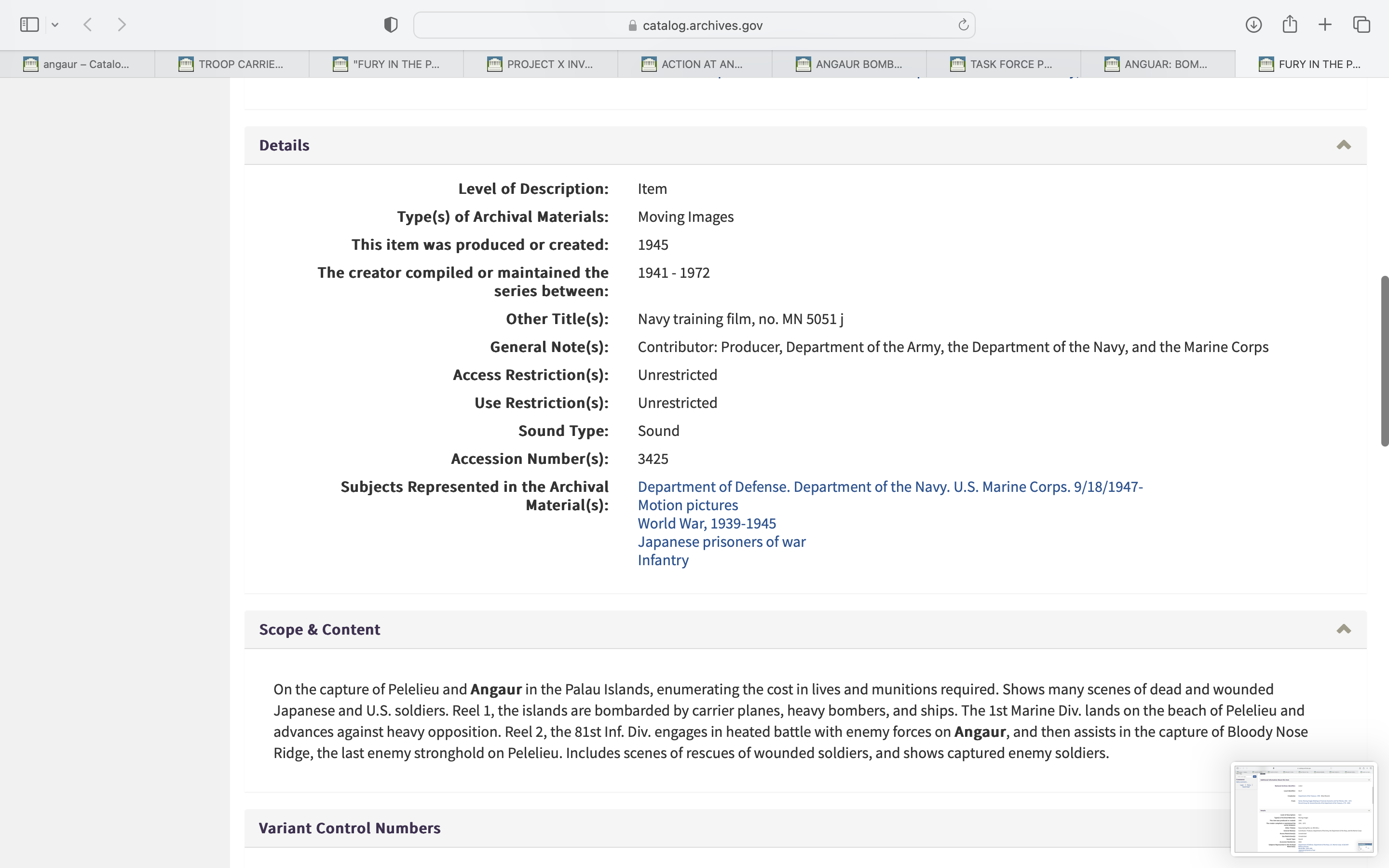1389x868 pixels.
Task: Switch to the TROOP CARRIE... tab
Action: point(232,64)
